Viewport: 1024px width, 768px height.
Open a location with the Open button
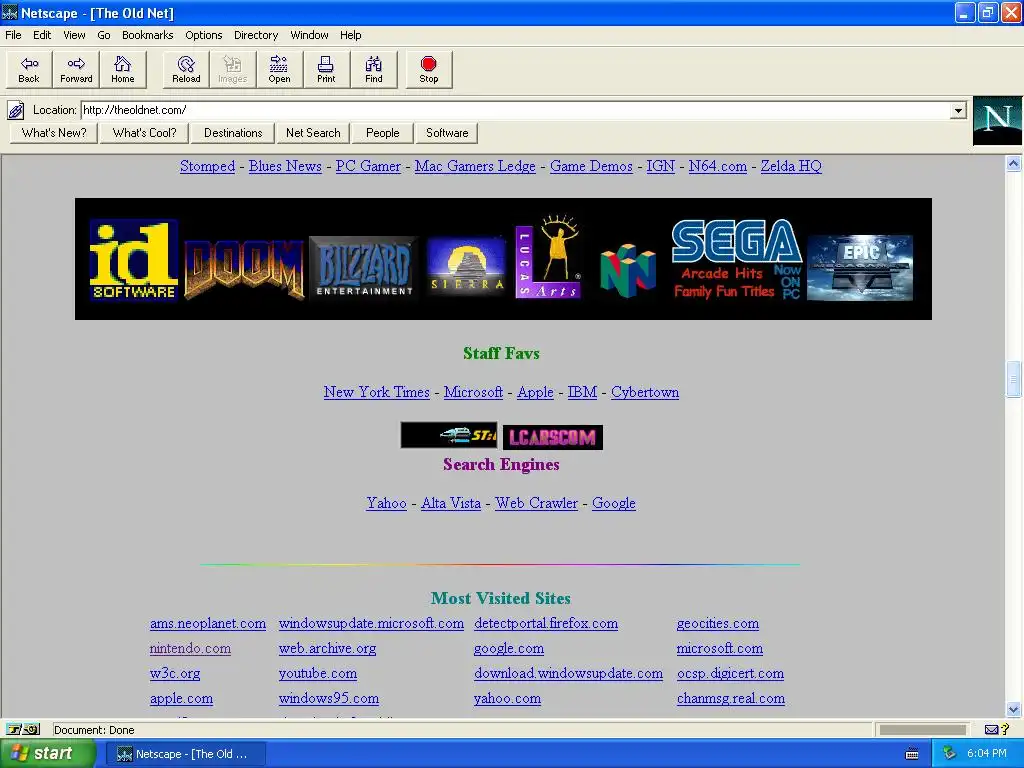point(279,69)
